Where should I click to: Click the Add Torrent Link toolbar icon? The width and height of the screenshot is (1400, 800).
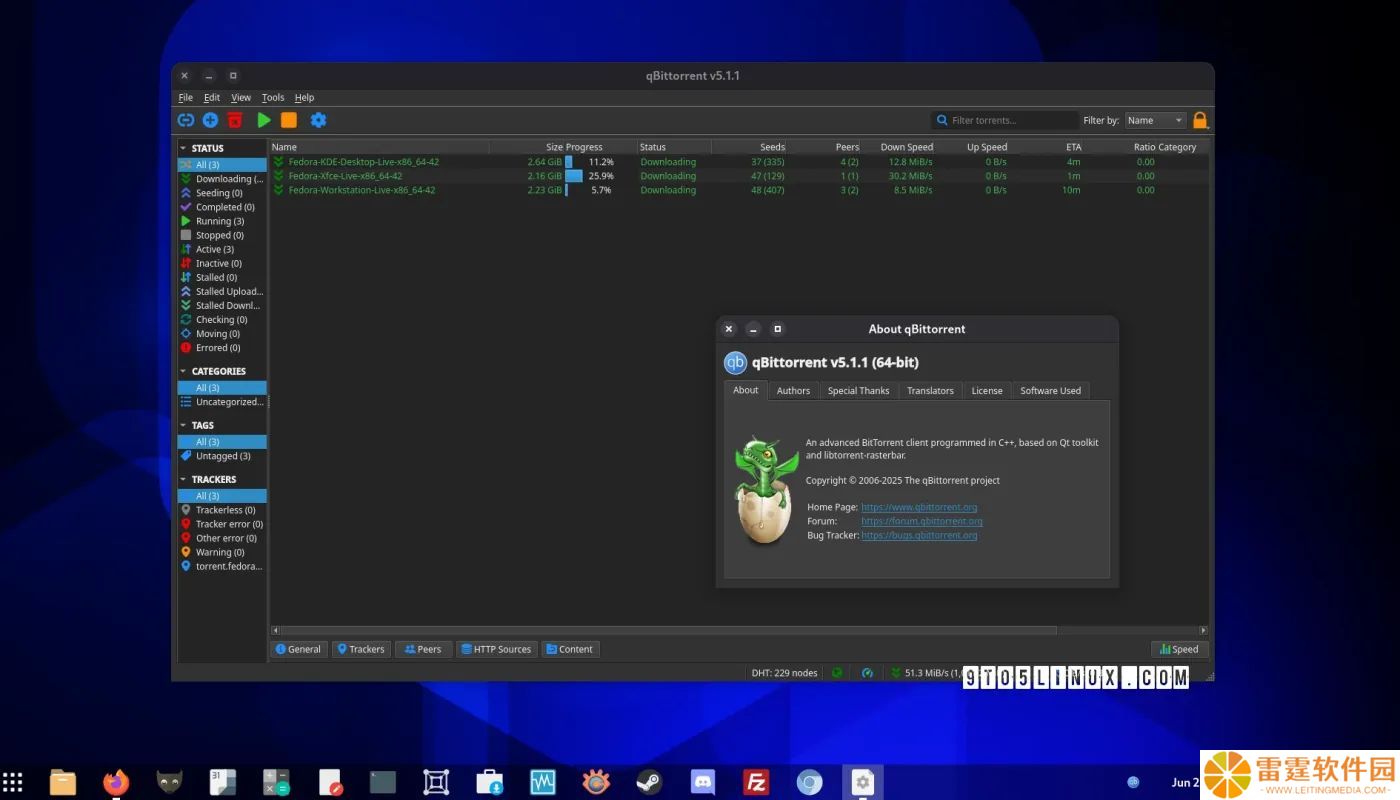click(185, 120)
